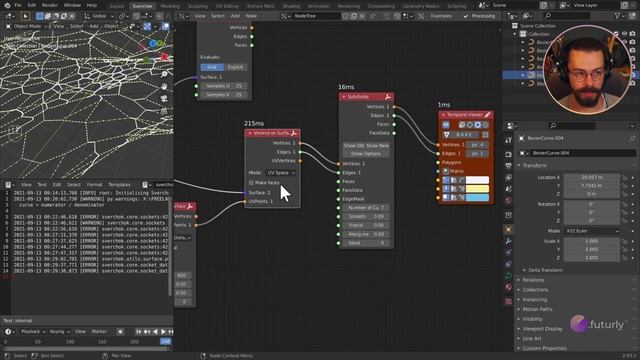The image size is (640, 360).
Task: Click the Show New button in Subdivide node
Action: click(378, 146)
